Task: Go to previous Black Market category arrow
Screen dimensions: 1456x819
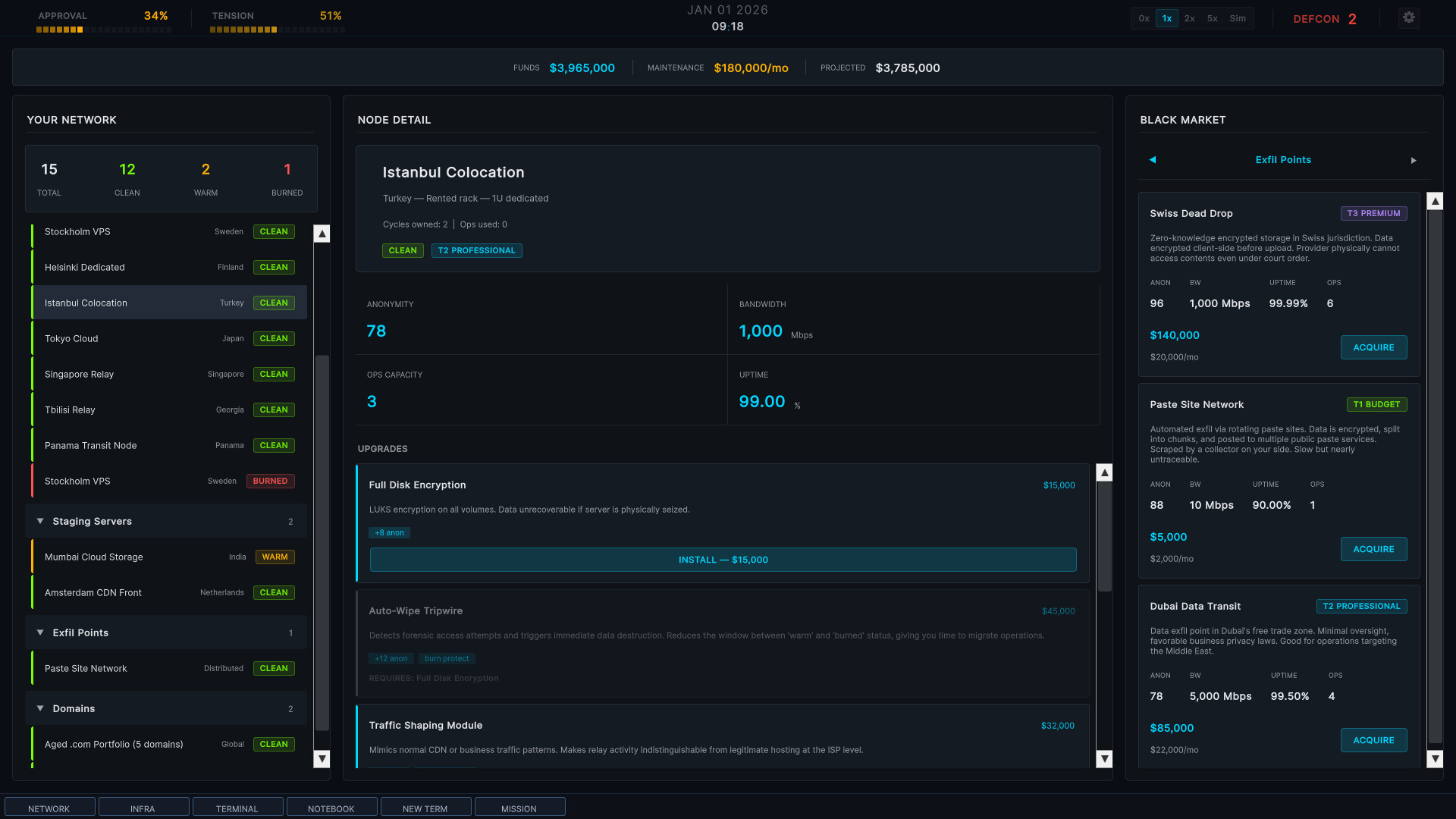Action: (1153, 160)
